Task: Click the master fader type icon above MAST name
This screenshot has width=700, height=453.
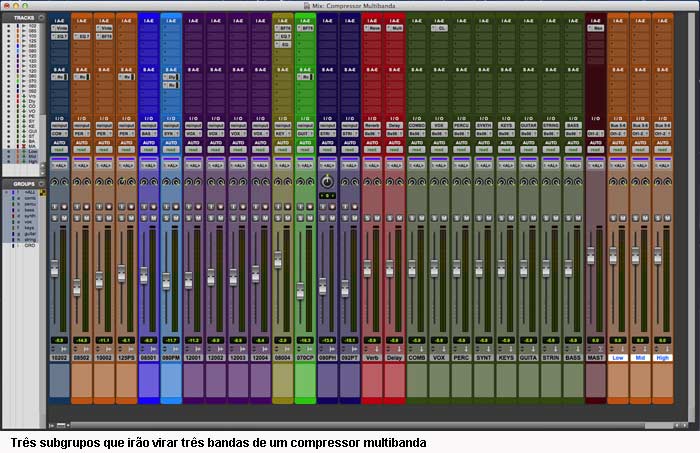Action: [x=600, y=349]
